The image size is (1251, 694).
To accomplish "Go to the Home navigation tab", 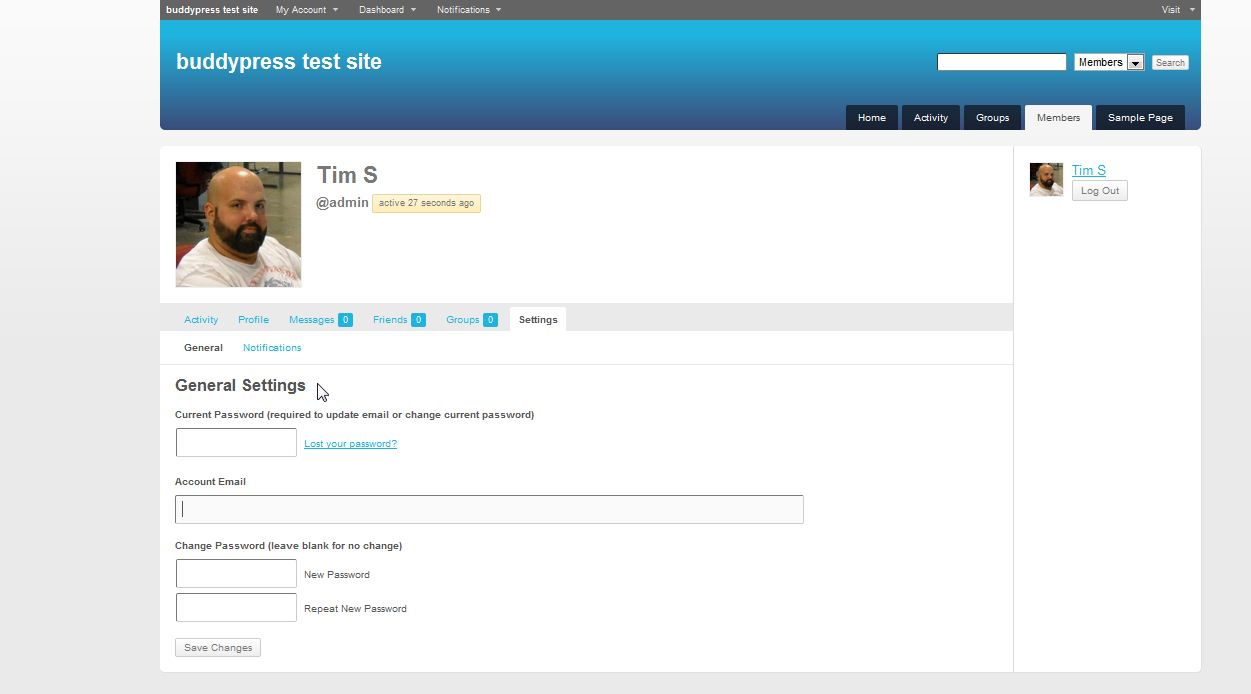I will click(872, 117).
